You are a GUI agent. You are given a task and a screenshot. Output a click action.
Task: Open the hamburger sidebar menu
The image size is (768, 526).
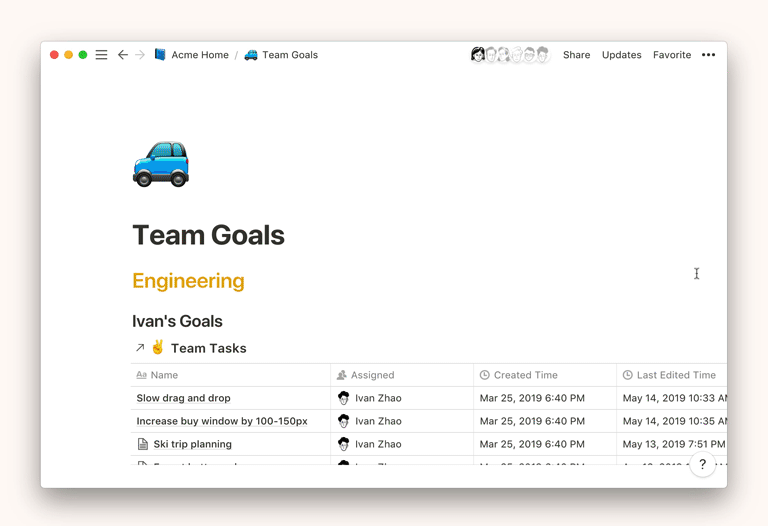(x=101, y=55)
